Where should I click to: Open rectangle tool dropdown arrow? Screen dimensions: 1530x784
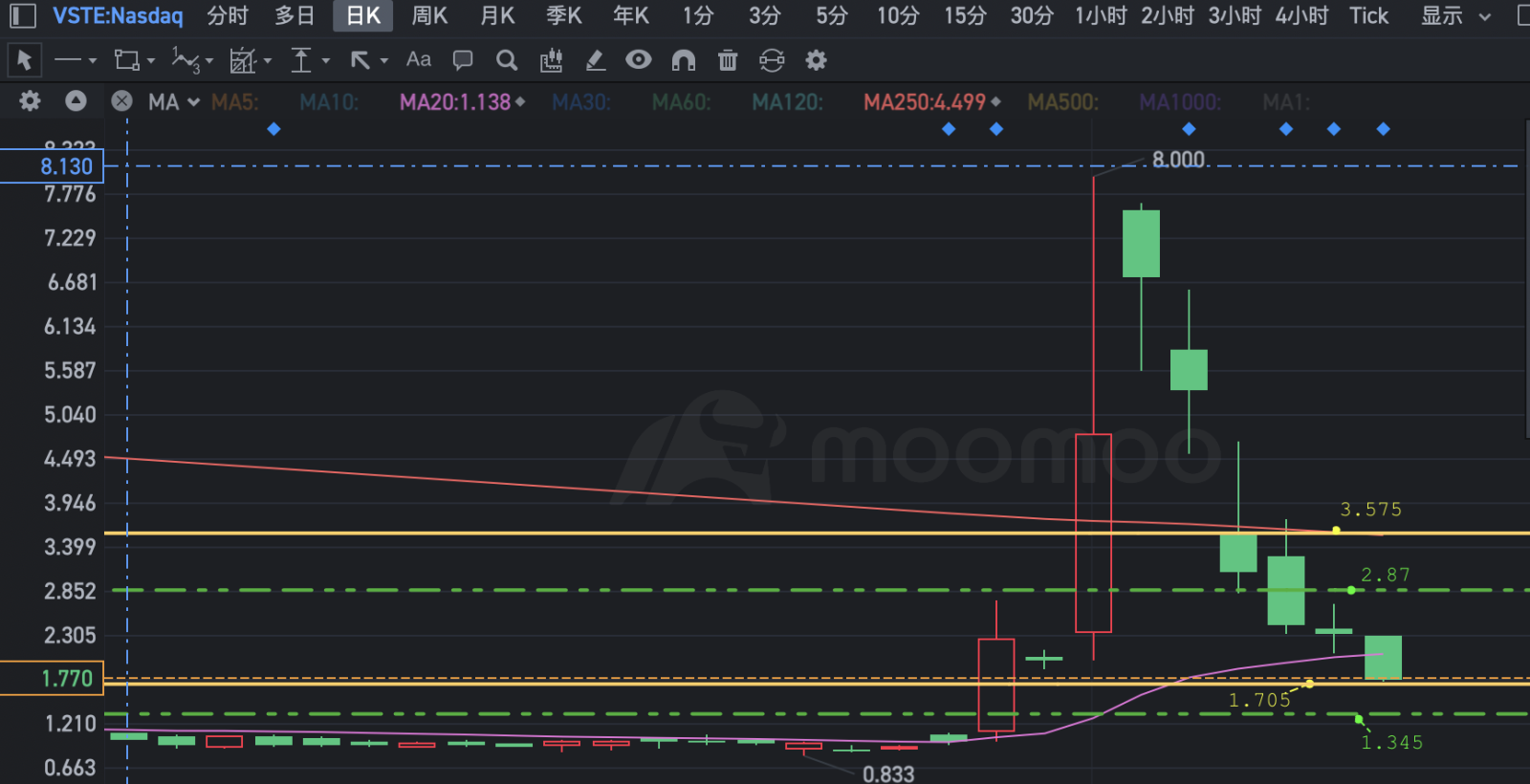pos(151,61)
